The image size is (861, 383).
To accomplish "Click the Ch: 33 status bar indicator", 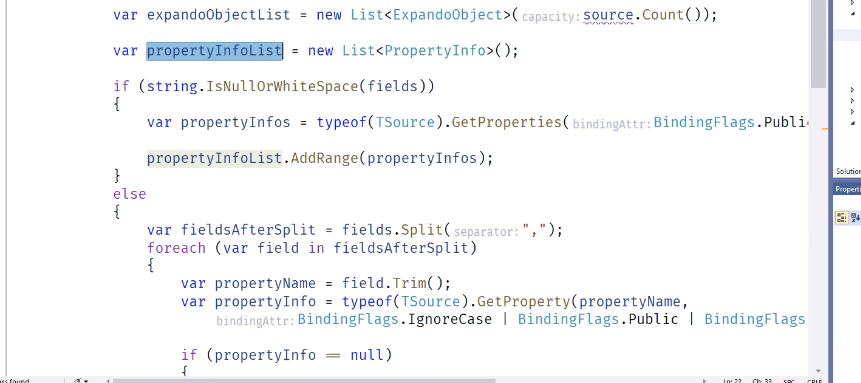I will tap(763, 380).
